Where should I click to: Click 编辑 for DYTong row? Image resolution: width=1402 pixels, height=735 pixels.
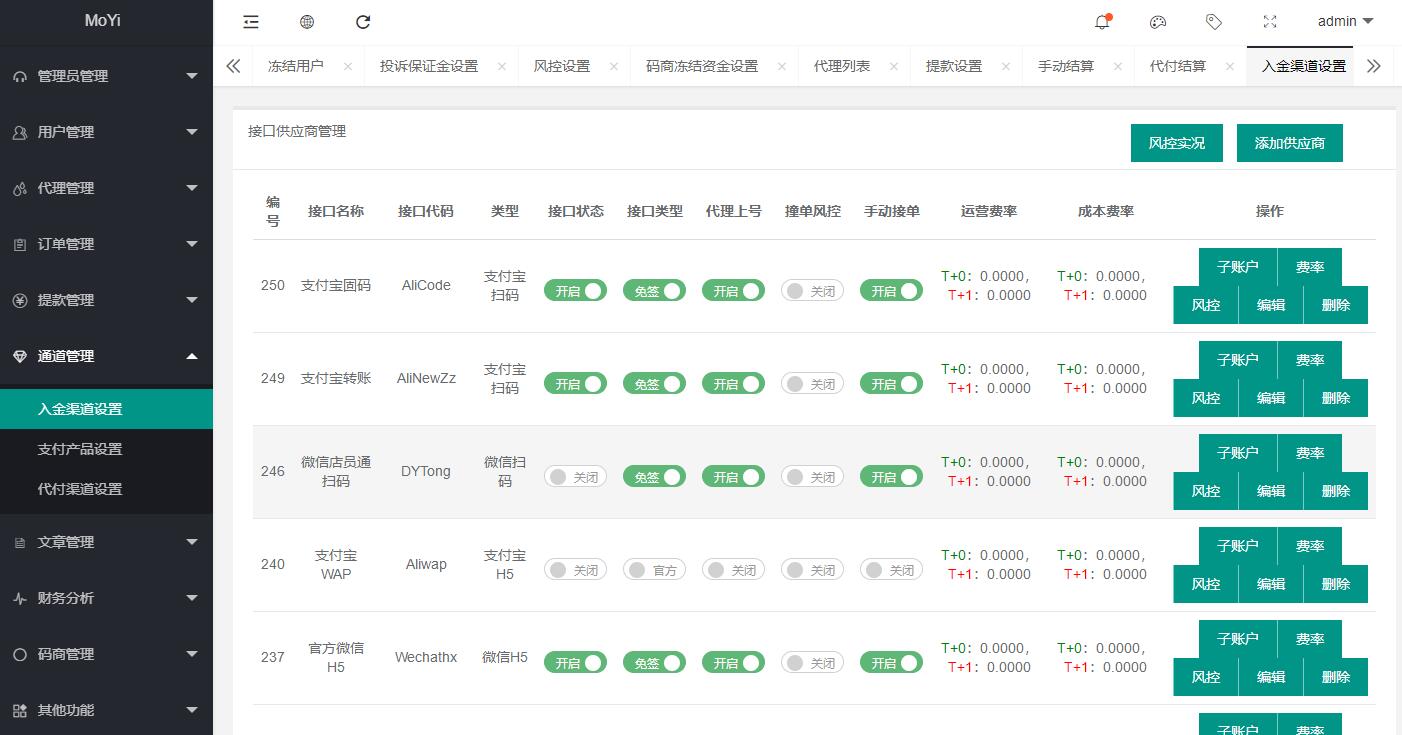pos(1271,491)
